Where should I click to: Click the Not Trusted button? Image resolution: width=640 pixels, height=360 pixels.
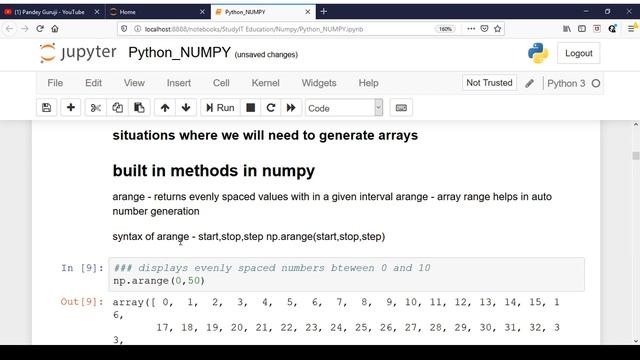pyautogui.click(x=489, y=83)
